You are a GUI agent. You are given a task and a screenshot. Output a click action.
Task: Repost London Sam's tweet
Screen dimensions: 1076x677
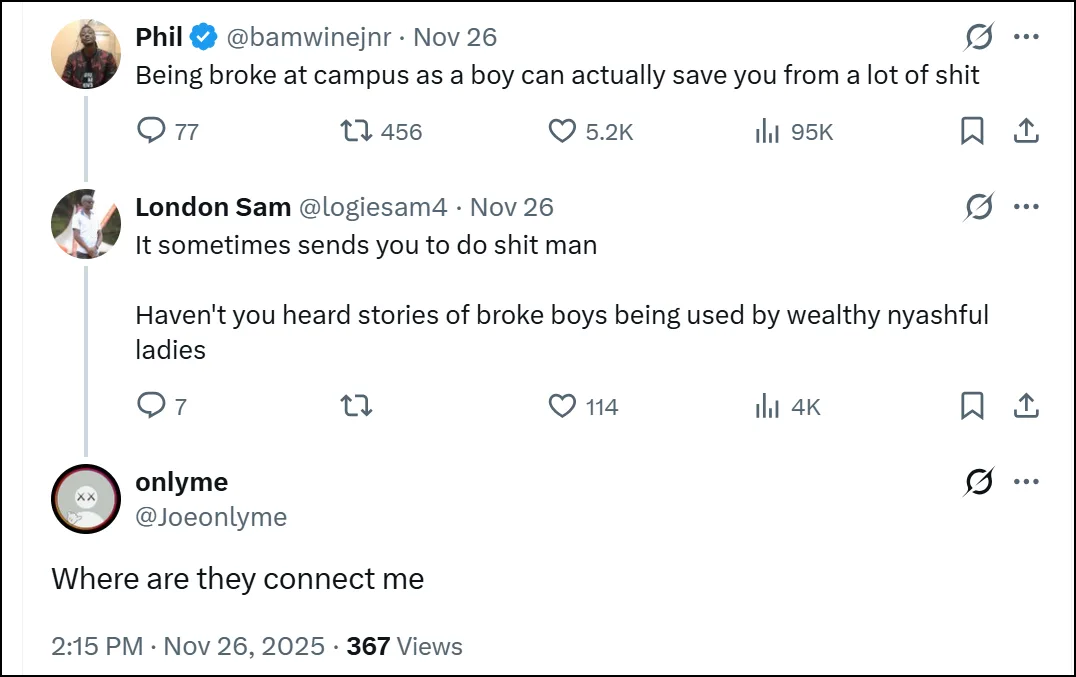click(x=356, y=406)
